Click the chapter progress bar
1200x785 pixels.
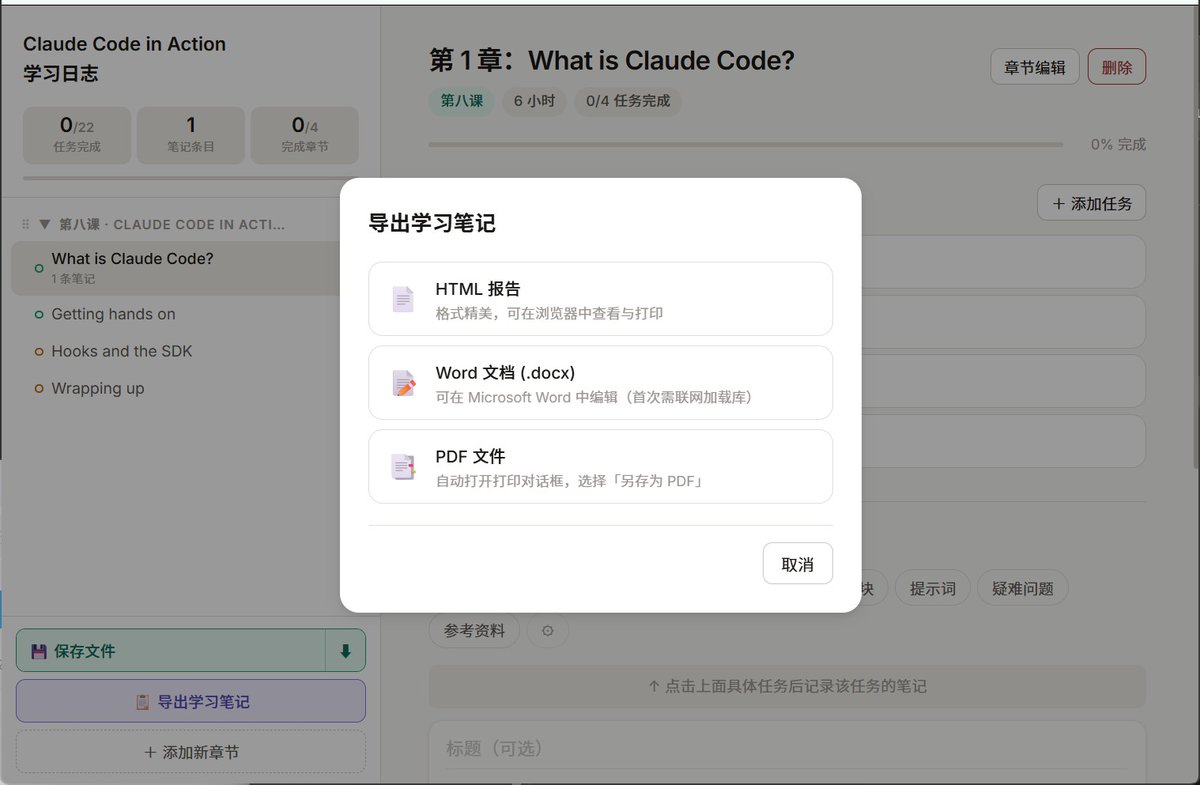pos(746,144)
